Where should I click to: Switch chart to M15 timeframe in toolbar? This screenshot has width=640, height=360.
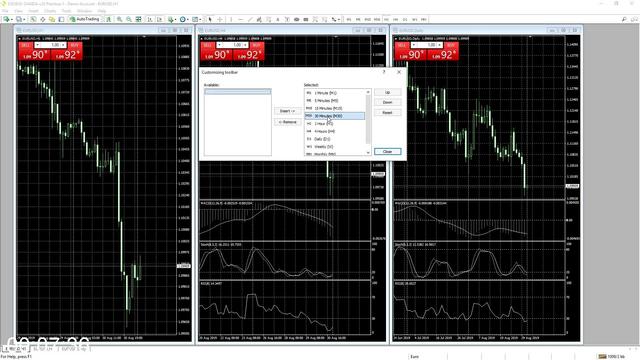click(x=367, y=19)
